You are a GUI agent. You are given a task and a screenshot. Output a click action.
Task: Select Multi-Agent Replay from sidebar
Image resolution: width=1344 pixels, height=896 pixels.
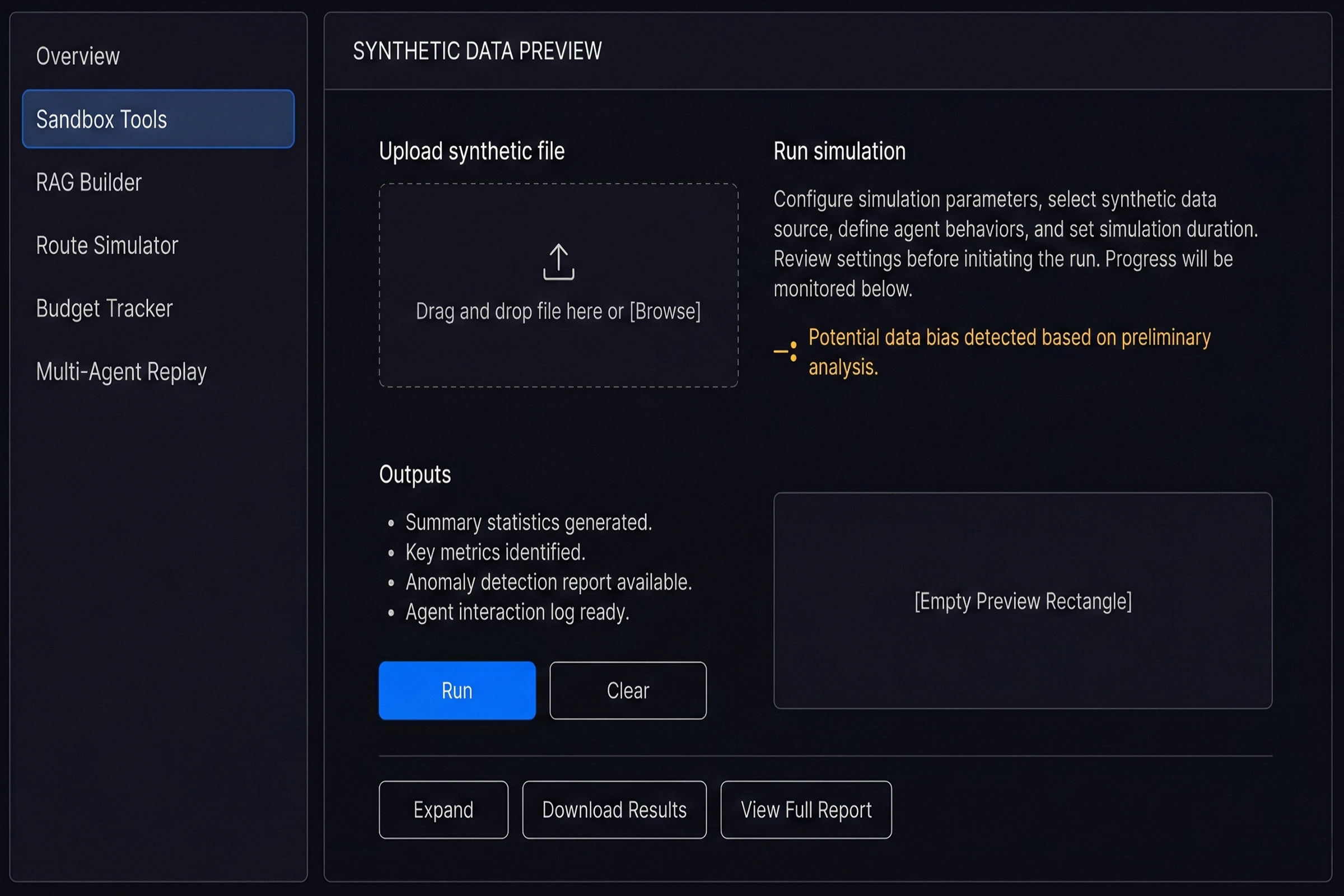click(121, 371)
